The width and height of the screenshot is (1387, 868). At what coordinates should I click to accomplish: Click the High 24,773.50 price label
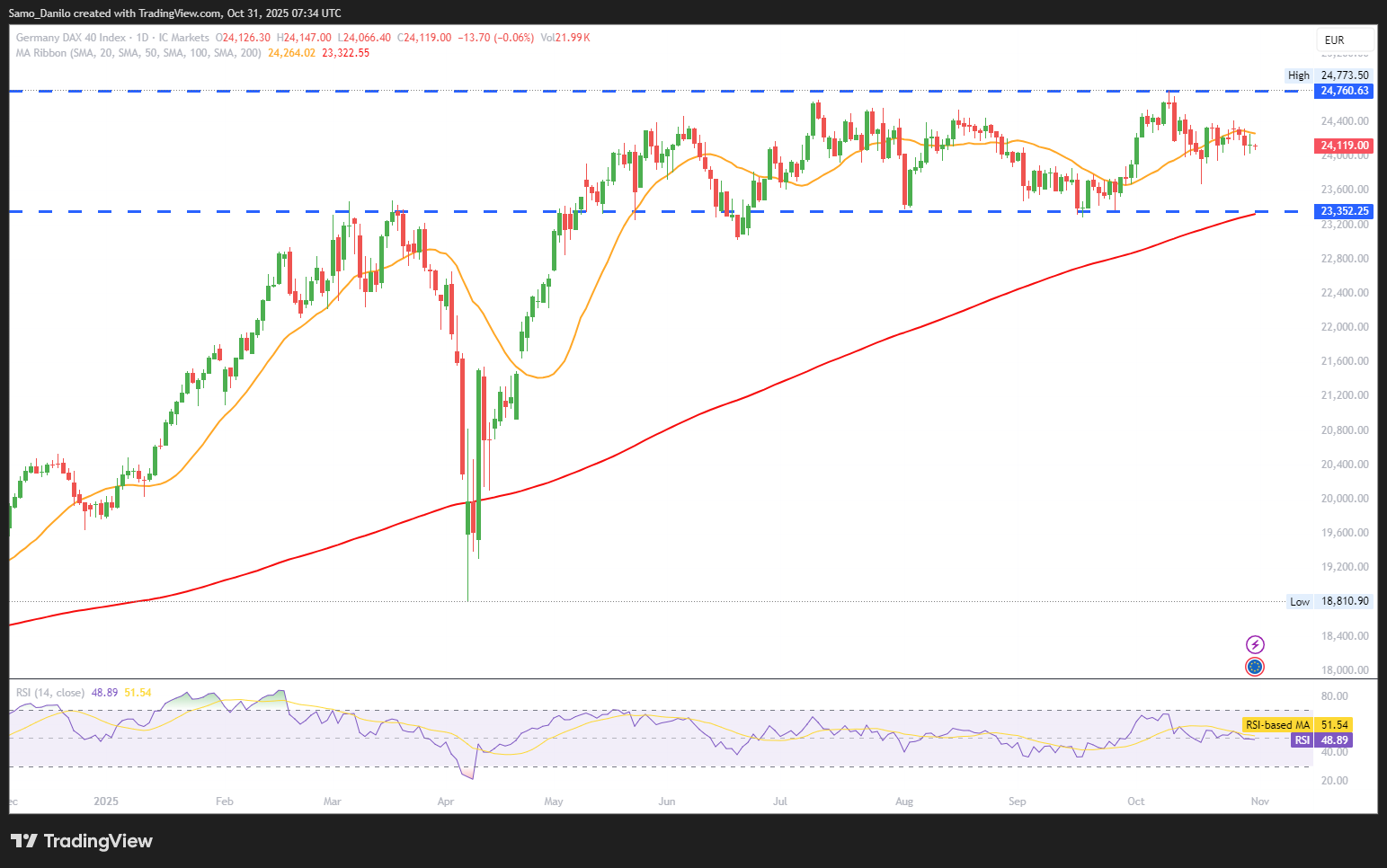coord(1329,75)
